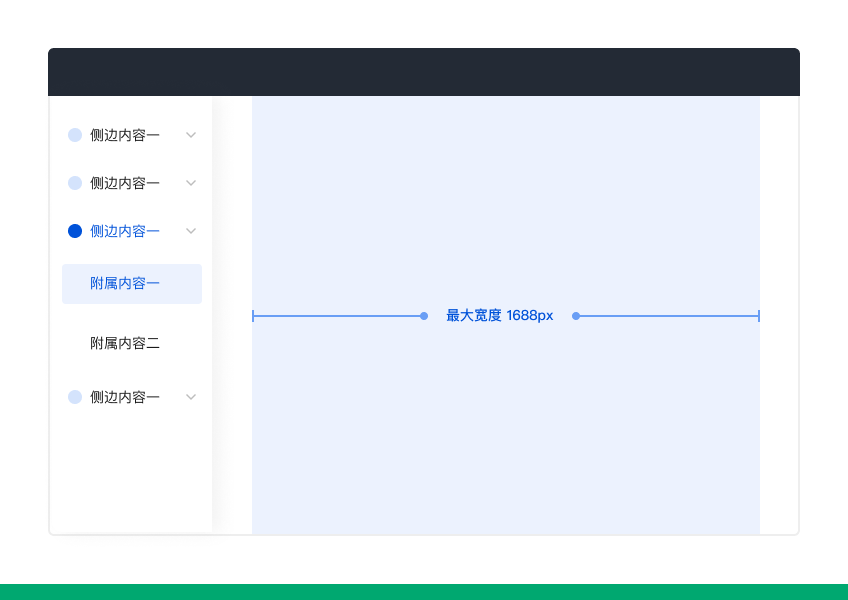
Task: Select 侧边内容一 item just below 附属内容二
Action: [x=124, y=397]
